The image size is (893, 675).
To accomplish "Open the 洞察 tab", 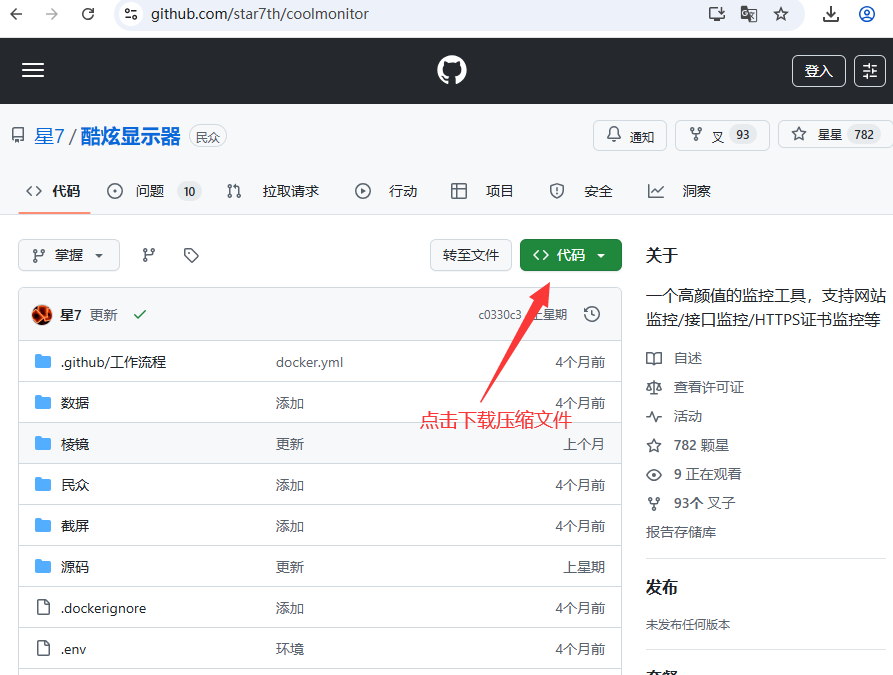I will pos(679,191).
